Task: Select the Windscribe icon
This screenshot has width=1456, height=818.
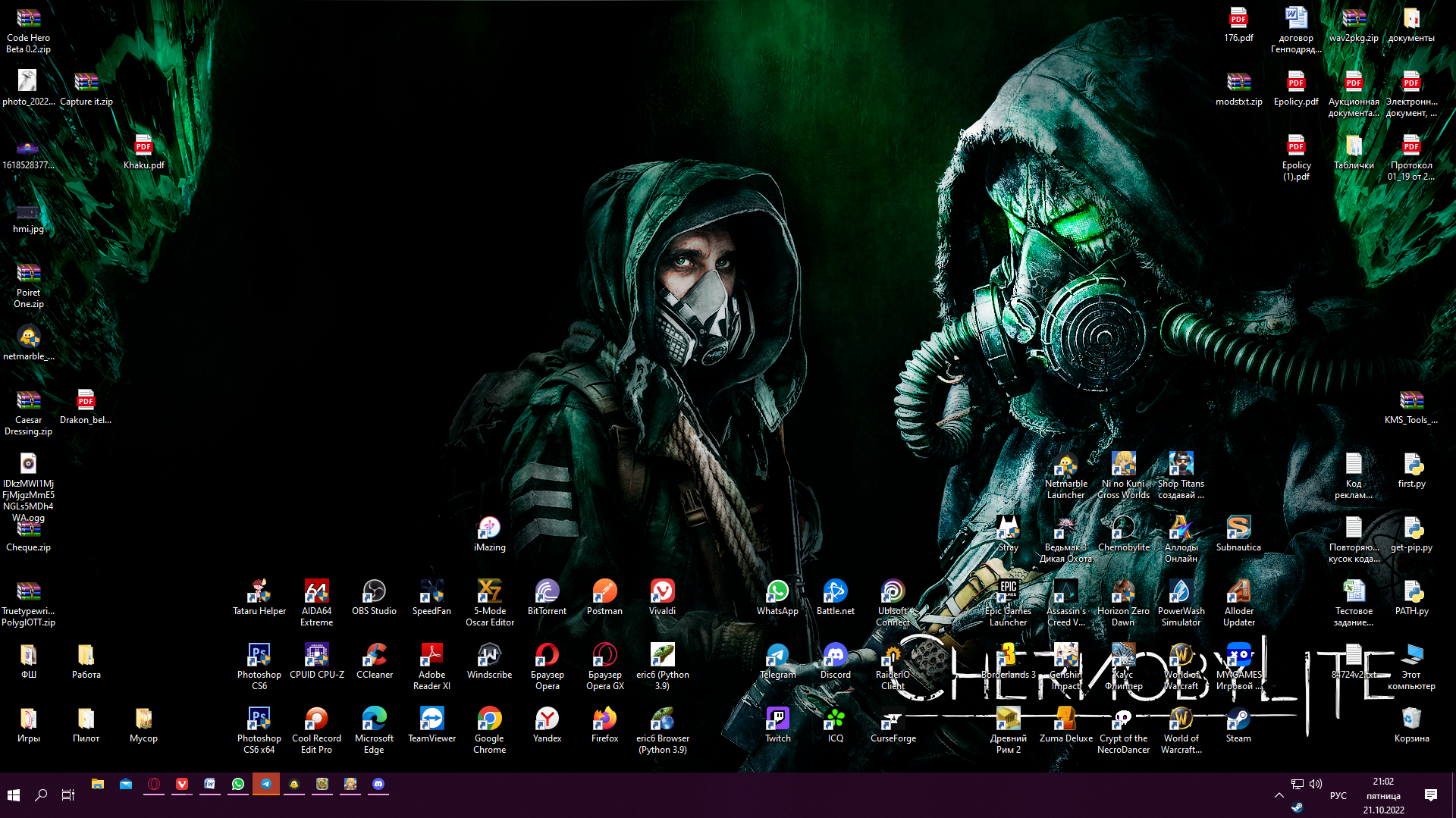Action: [489, 660]
